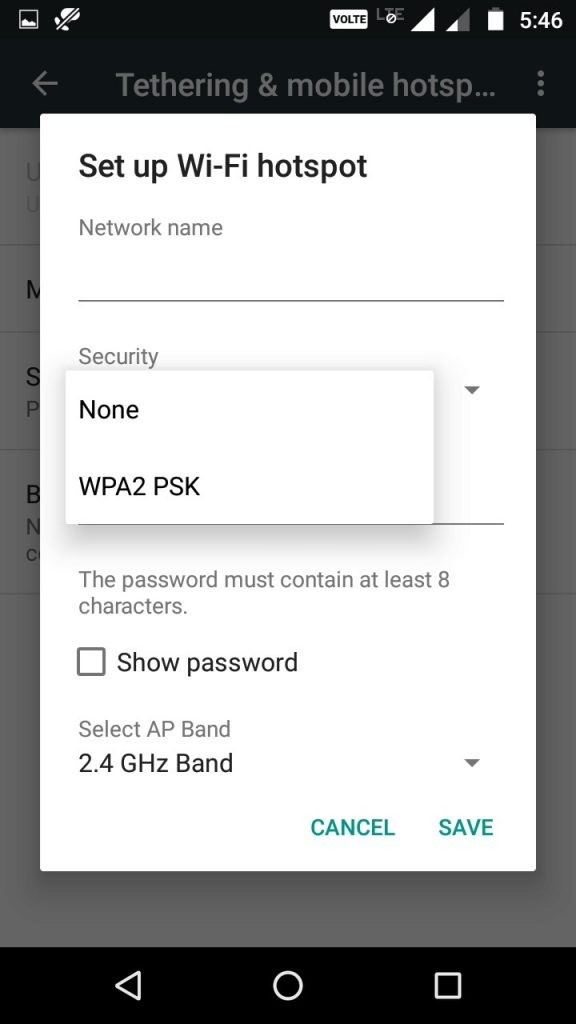Expand the 2.4 GHz Band dropdown
Image resolution: width=576 pixels, height=1024 pixels.
[471, 762]
